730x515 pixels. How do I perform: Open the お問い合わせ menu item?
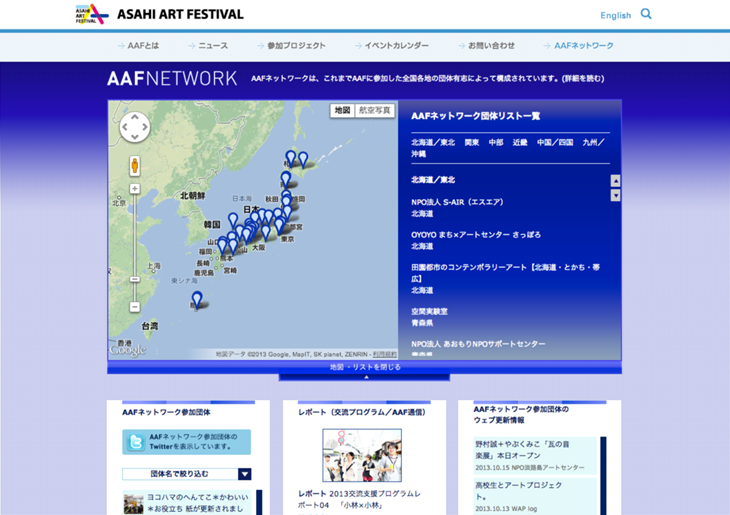pyautogui.click(x=487, y=46)
